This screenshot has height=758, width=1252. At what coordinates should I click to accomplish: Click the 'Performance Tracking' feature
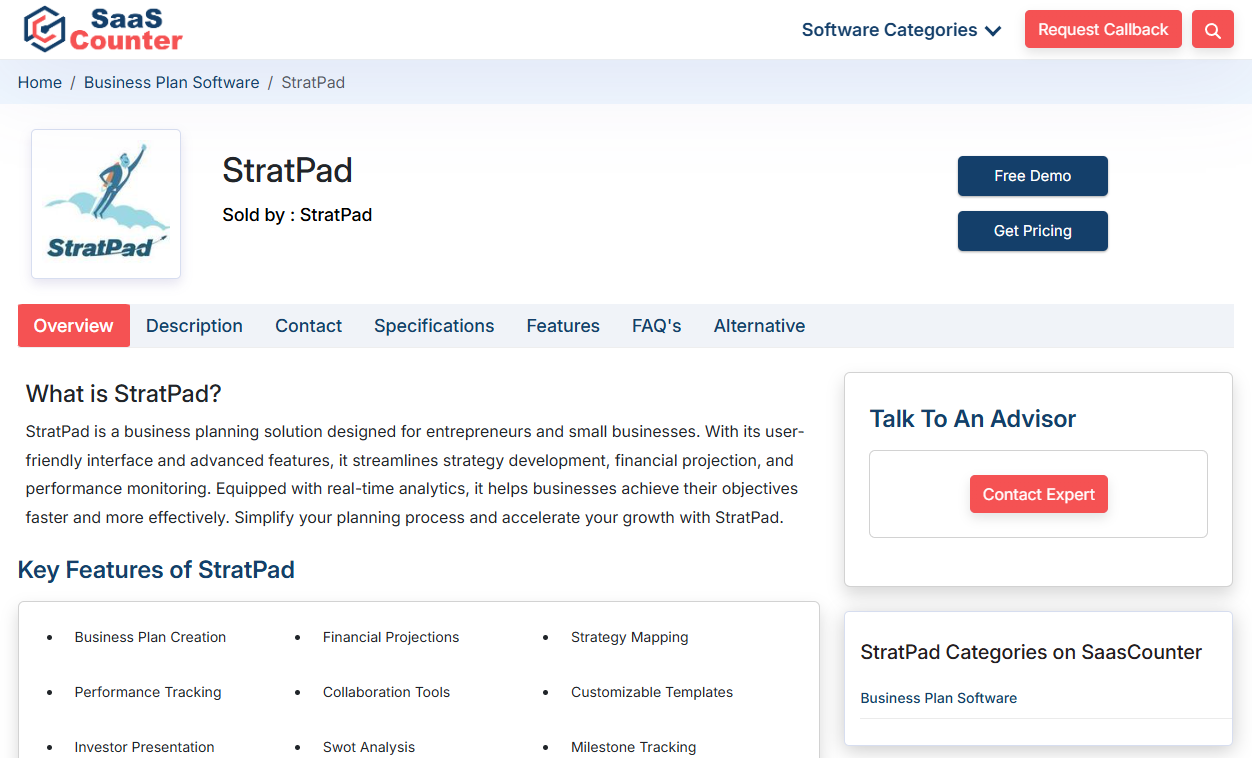tap(148, 692)
